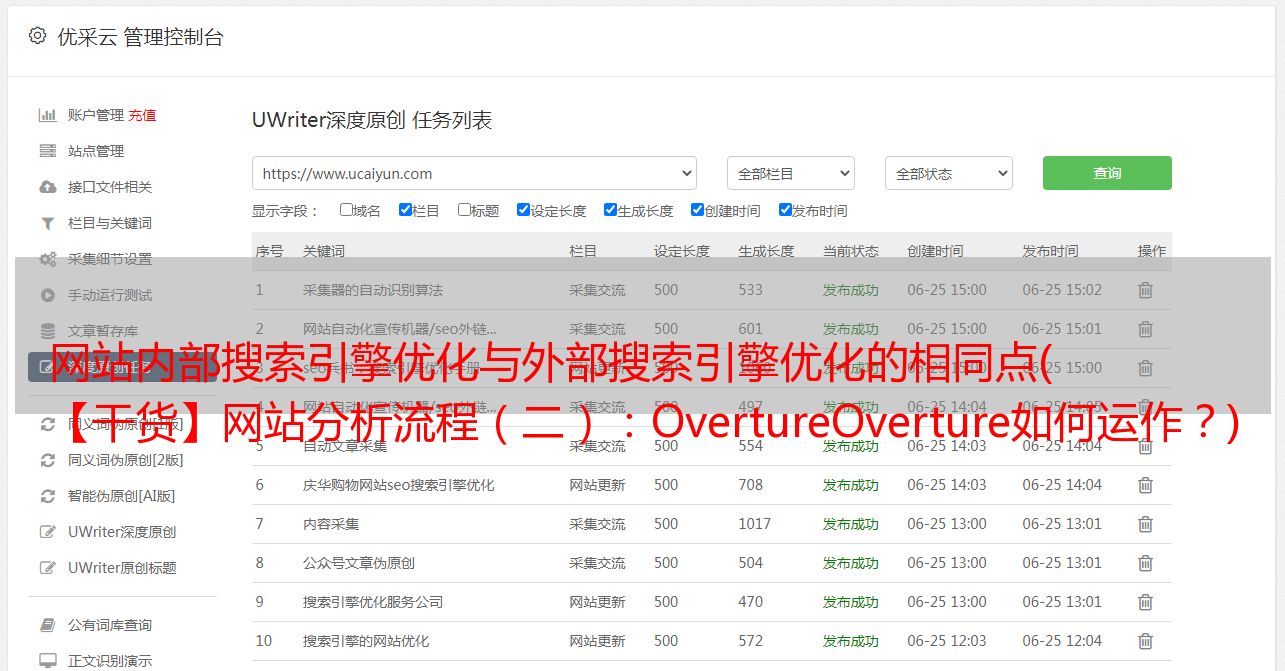The width and height of the screenshot is (1285, 671).
Task: Click publish time 06-25 15:02
Action: 1062,290
